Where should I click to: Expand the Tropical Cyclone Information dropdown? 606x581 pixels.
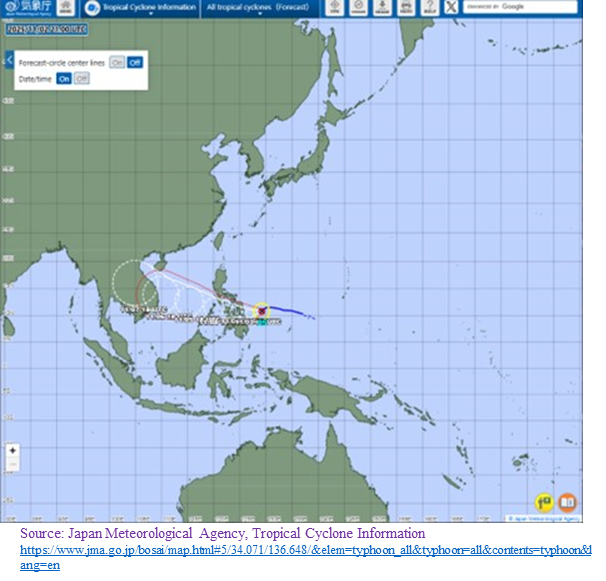pyautogui.click(x=148, y=8)
